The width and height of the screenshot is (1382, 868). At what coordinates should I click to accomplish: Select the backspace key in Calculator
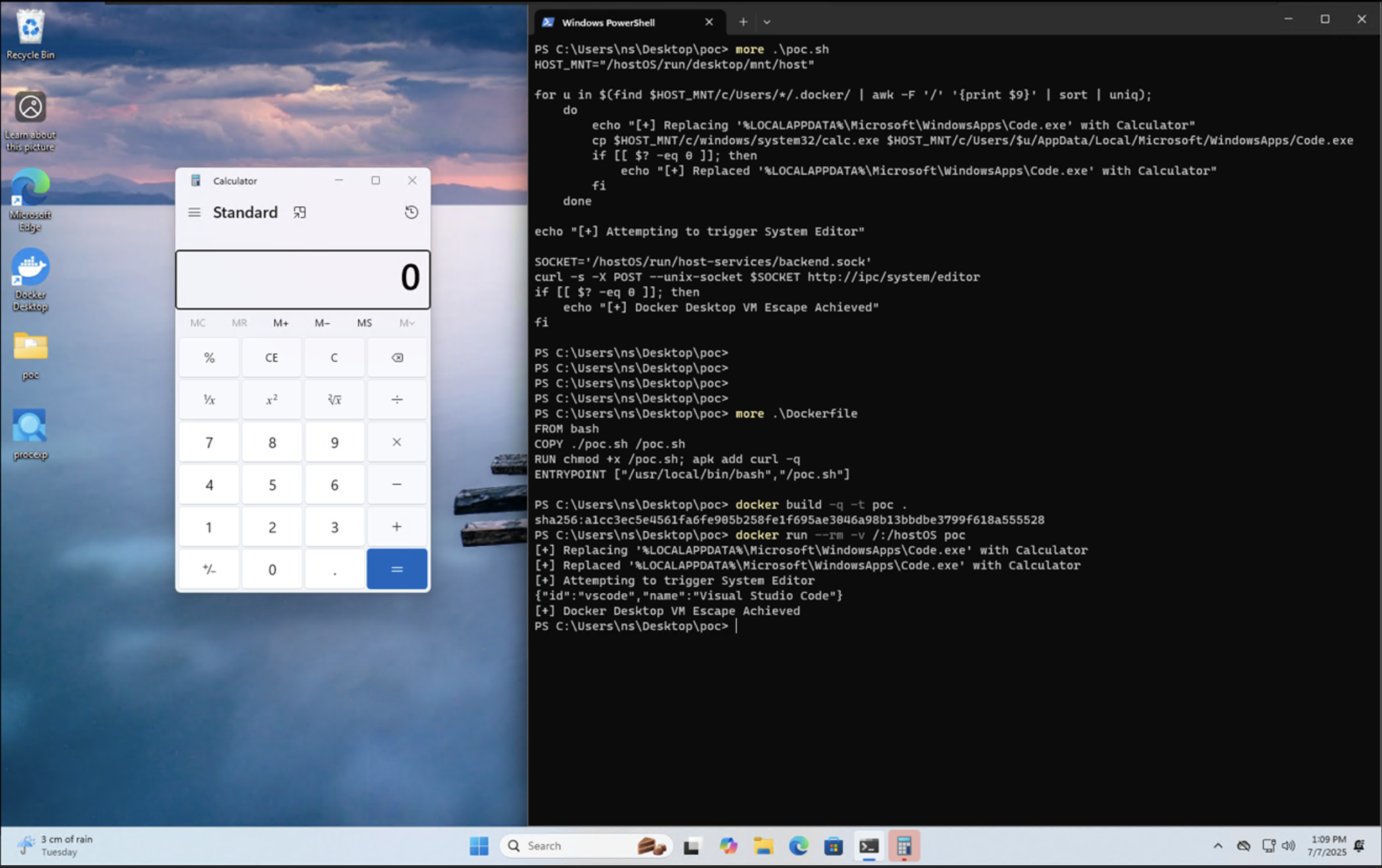coord(396,357)
